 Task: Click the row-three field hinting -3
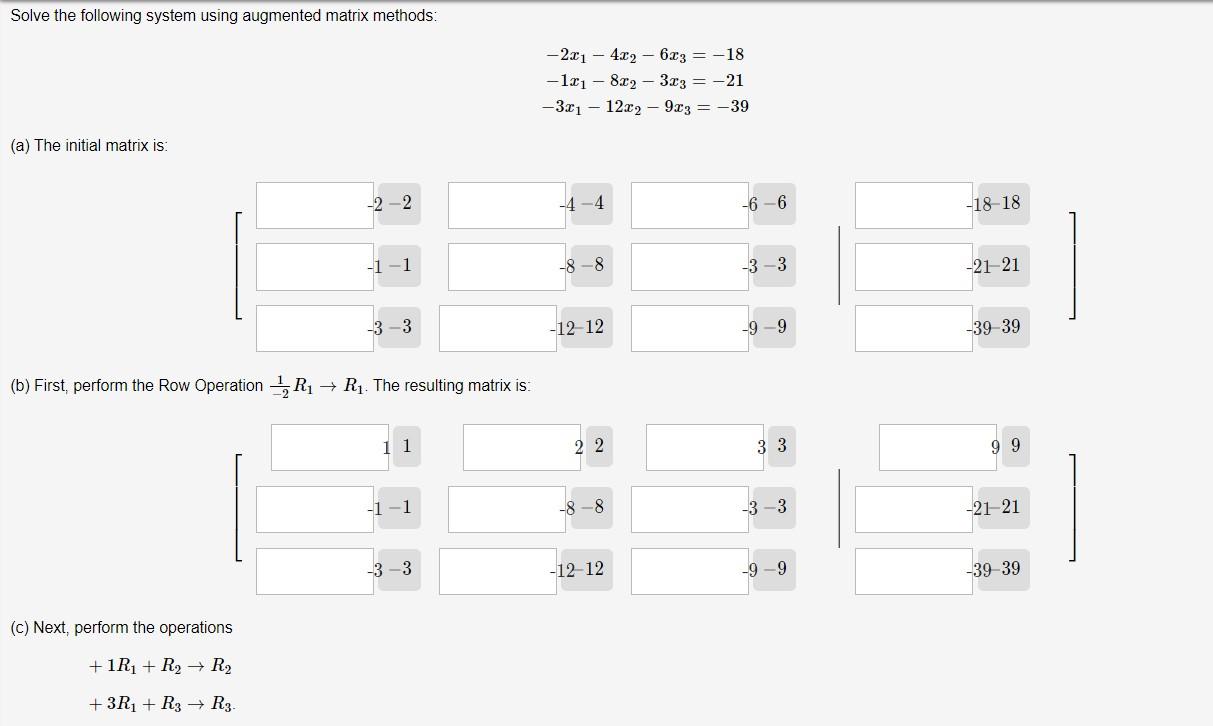pyautogui.click(x=313, y=328)
